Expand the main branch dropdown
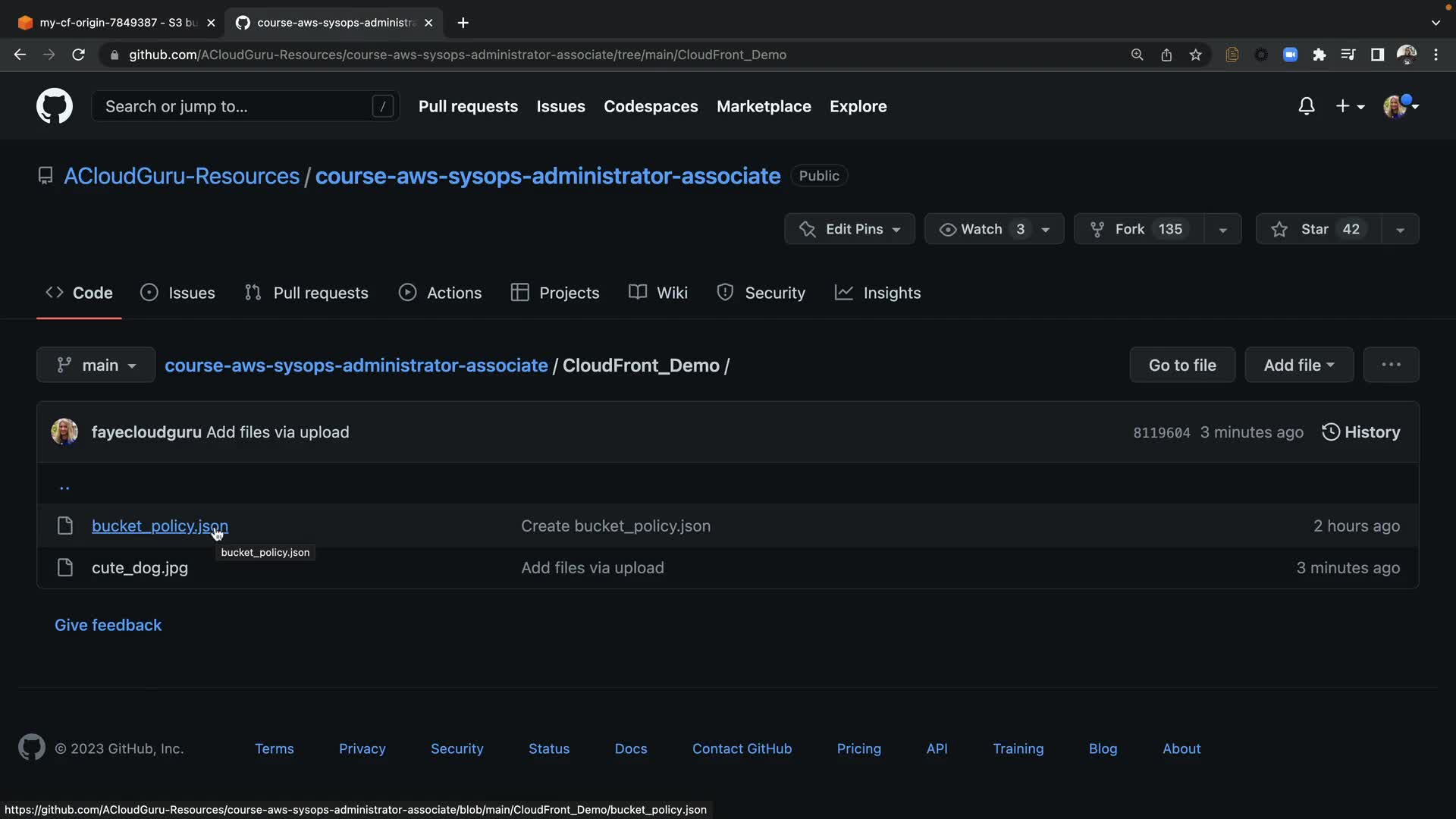Screen dimensions: 1456x819 point(96,365)
